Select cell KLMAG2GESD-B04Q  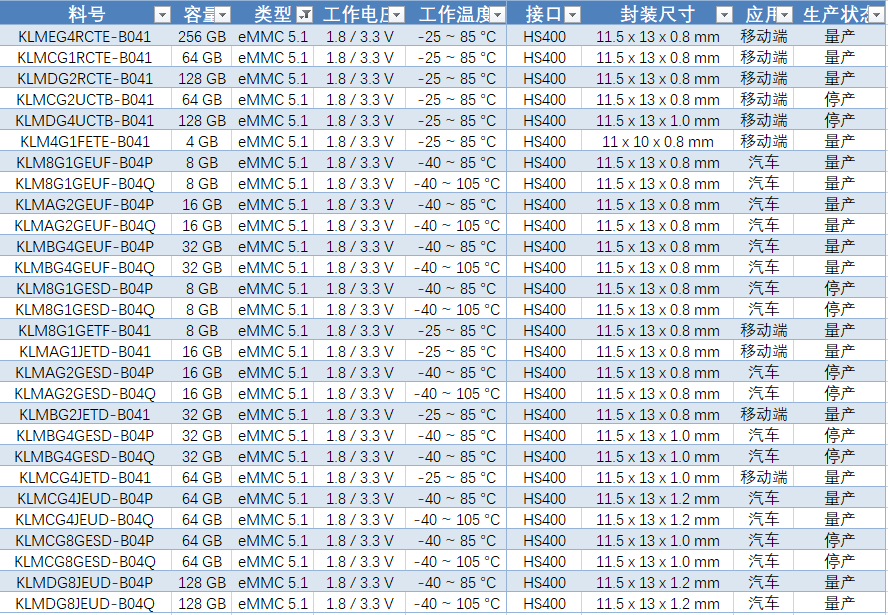point(85,394)
